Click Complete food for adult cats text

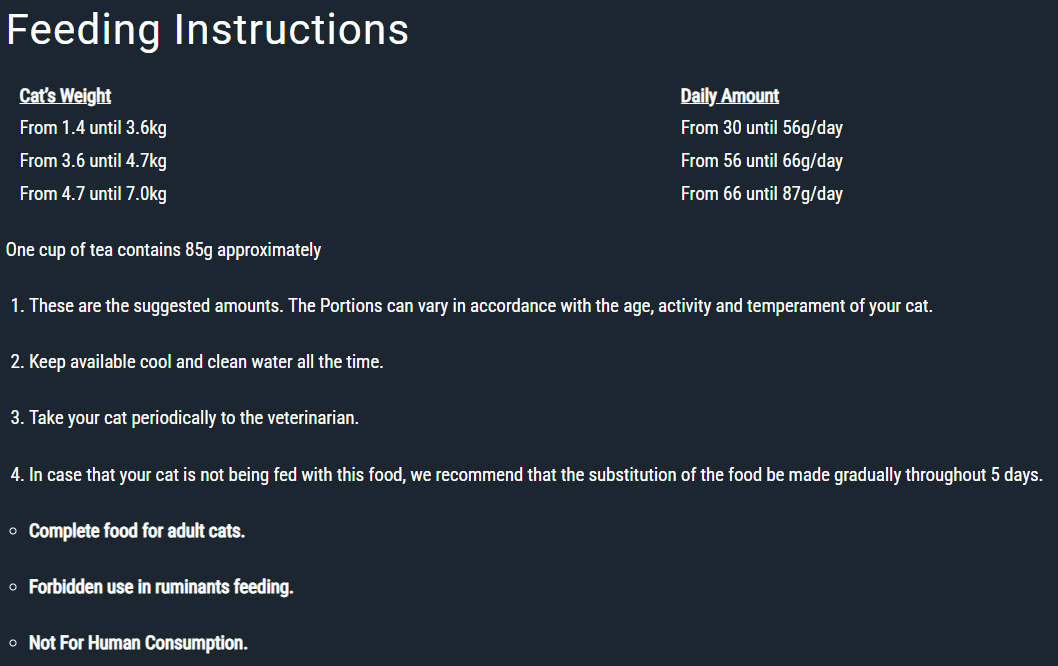137,531
